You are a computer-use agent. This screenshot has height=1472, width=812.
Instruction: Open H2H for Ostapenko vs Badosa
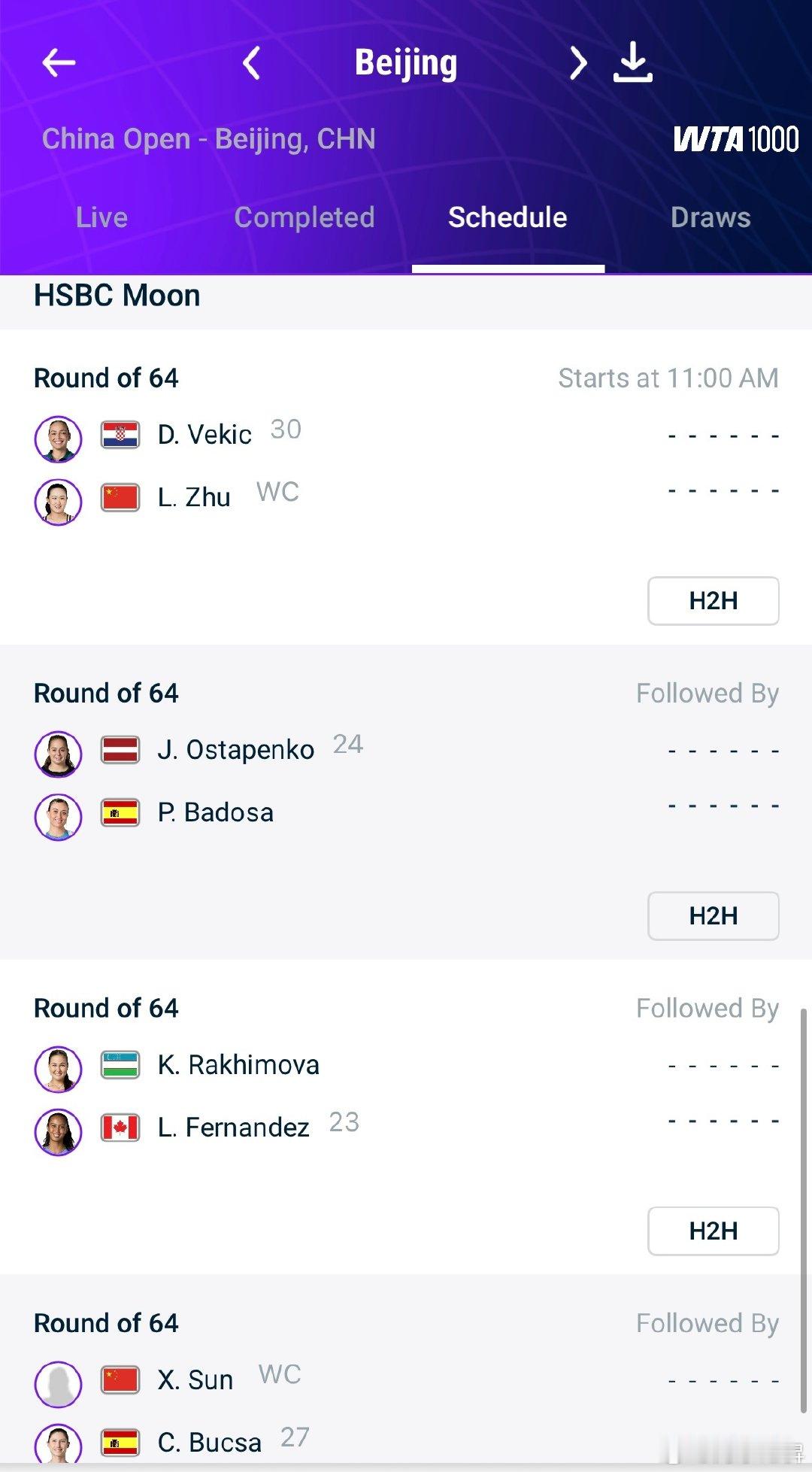[x=714, y=916]
